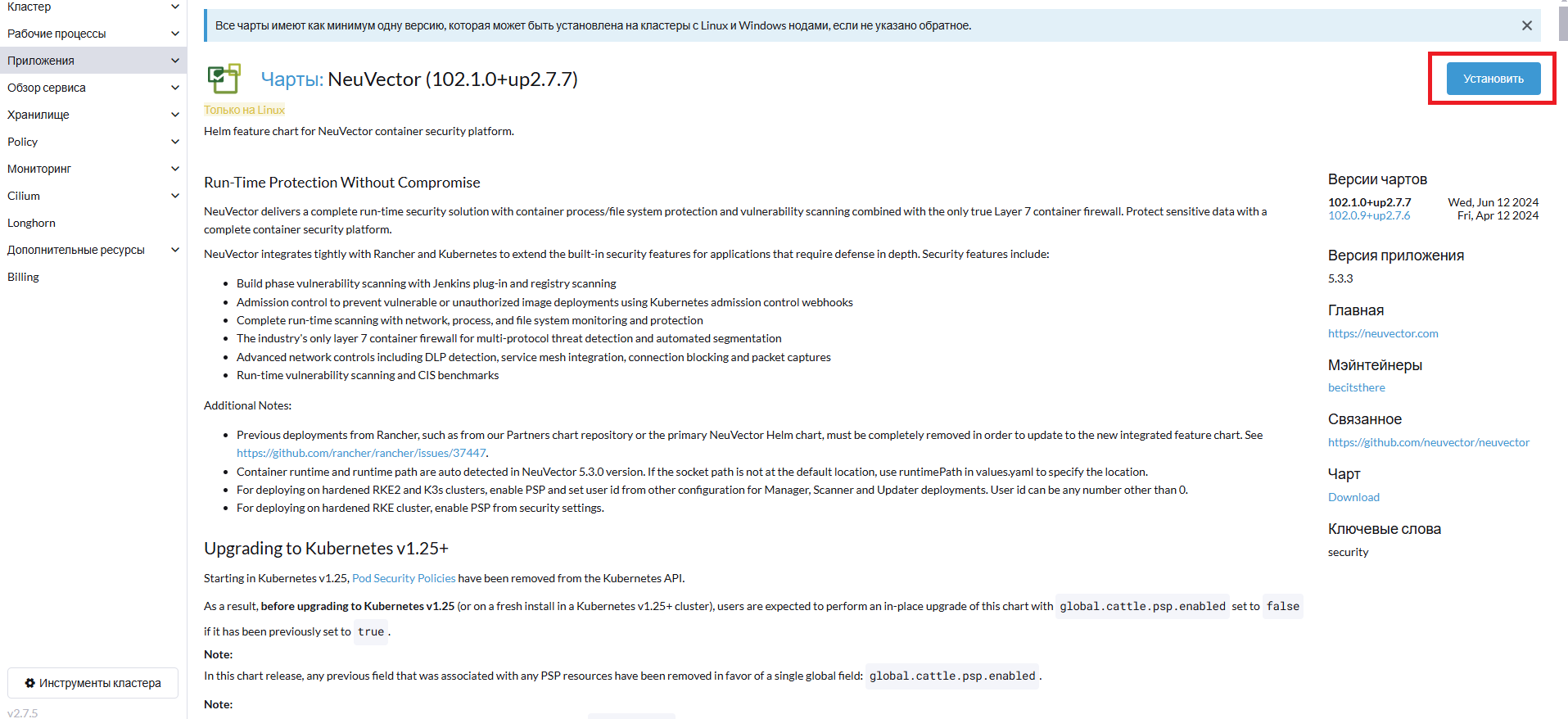
Task: Dismiss the info banner with X
Action: (1526, 25)
